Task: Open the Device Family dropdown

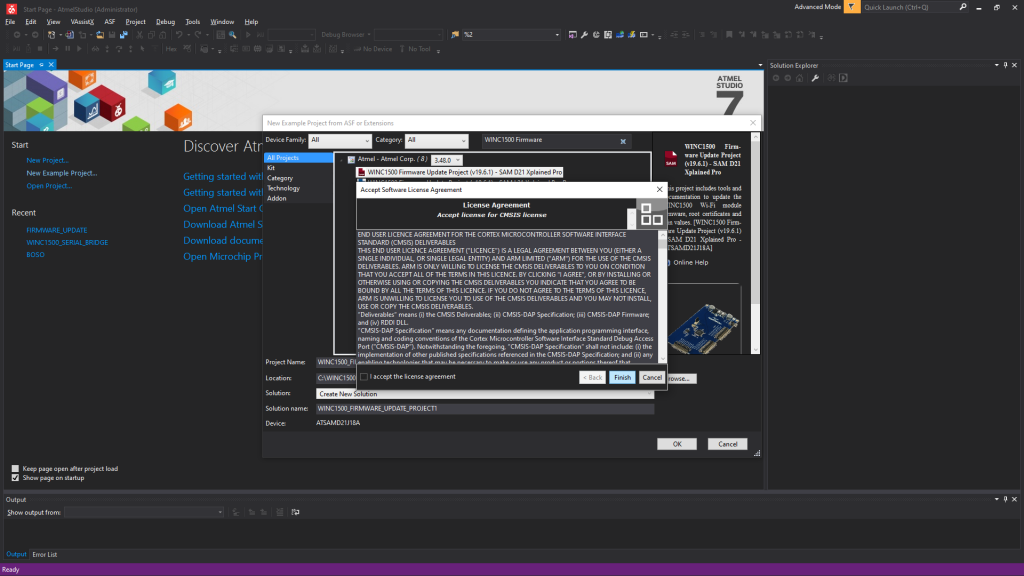Action: click(x=340, y=140)
